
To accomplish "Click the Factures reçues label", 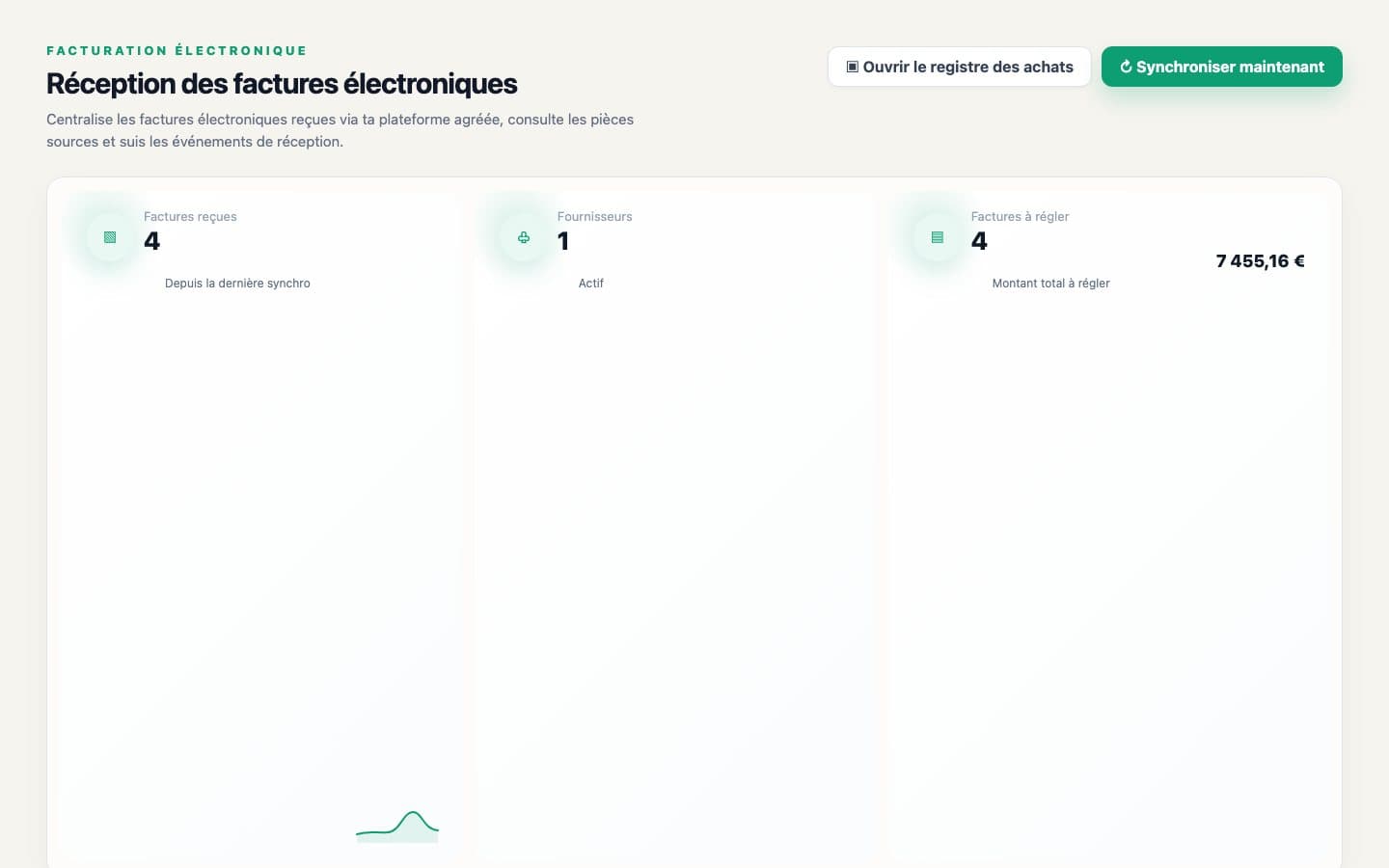I will pyautogui.click(x=190, y=217).
